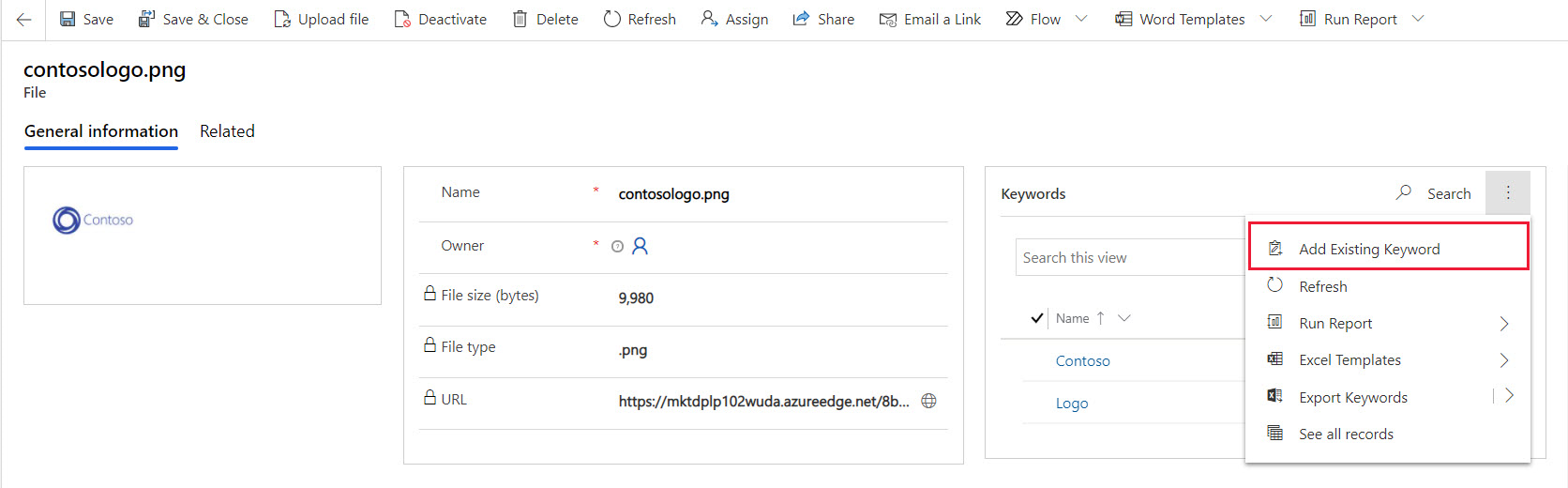
Task: Click the 9,980 file size value
Action: [636, 298]
